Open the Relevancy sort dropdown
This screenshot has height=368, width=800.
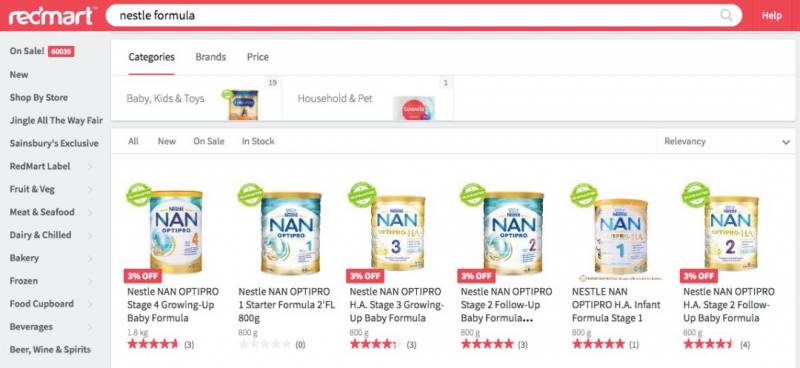point(726,141)
